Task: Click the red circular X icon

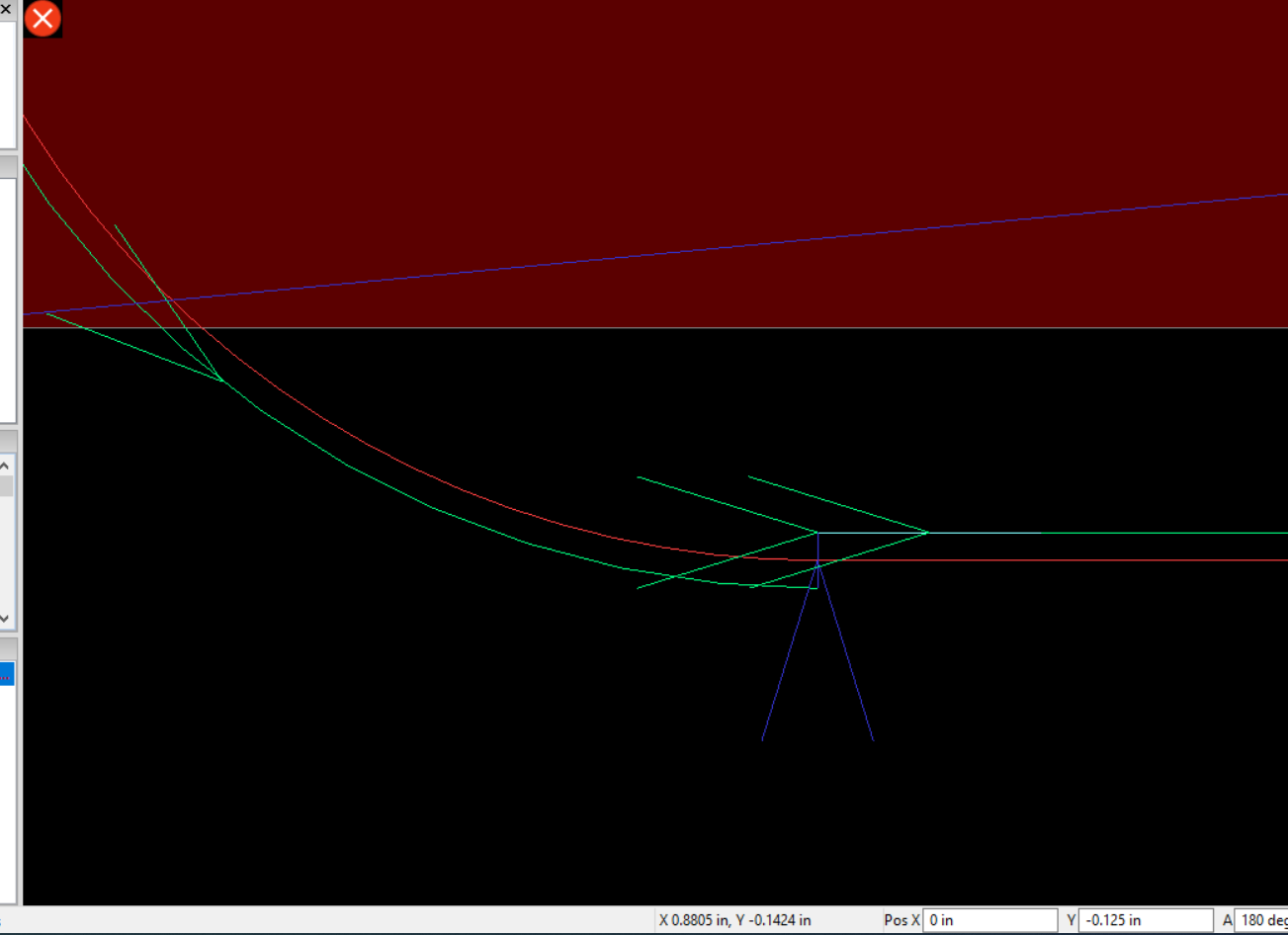Action: 43,19
